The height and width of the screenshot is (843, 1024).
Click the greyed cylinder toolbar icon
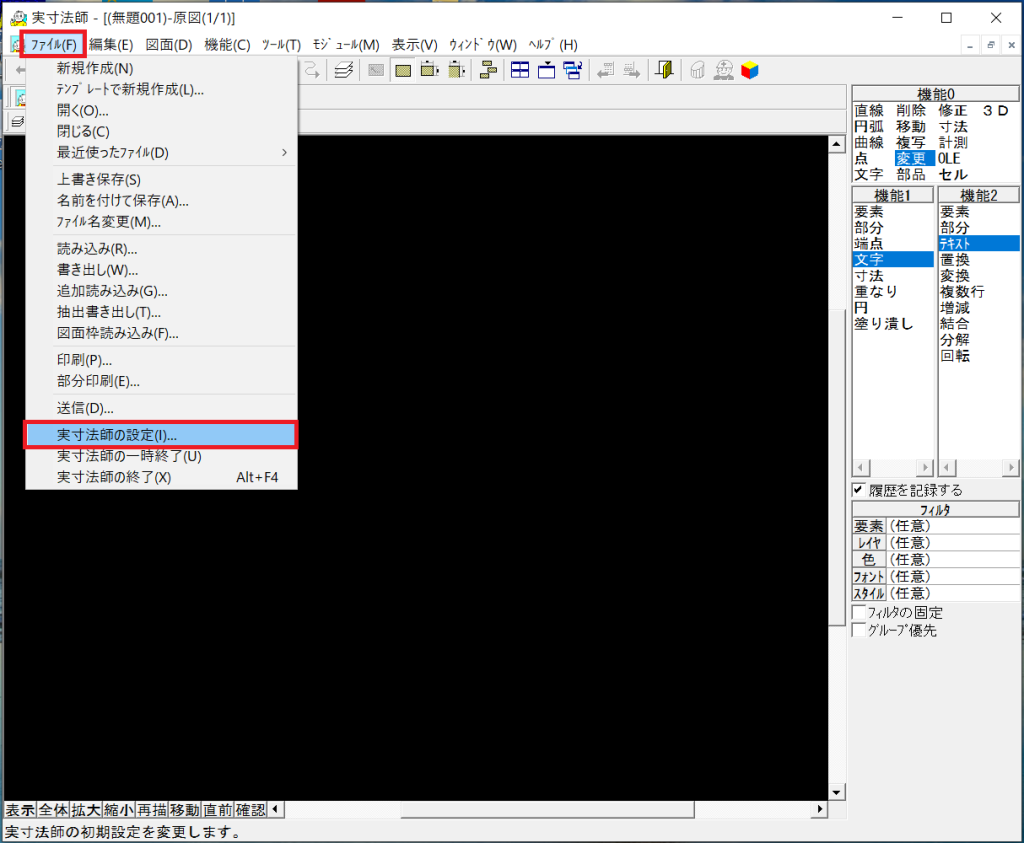point(697,70)
